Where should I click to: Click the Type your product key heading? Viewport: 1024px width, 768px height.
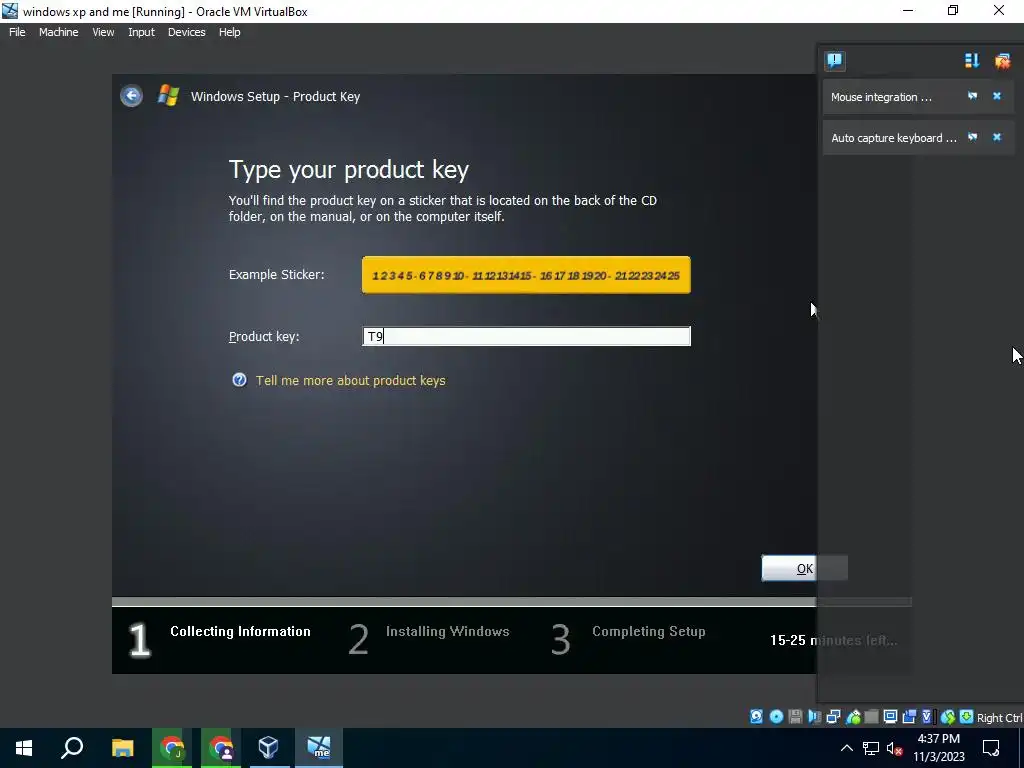pyautogui.click(x=349, y=170)
